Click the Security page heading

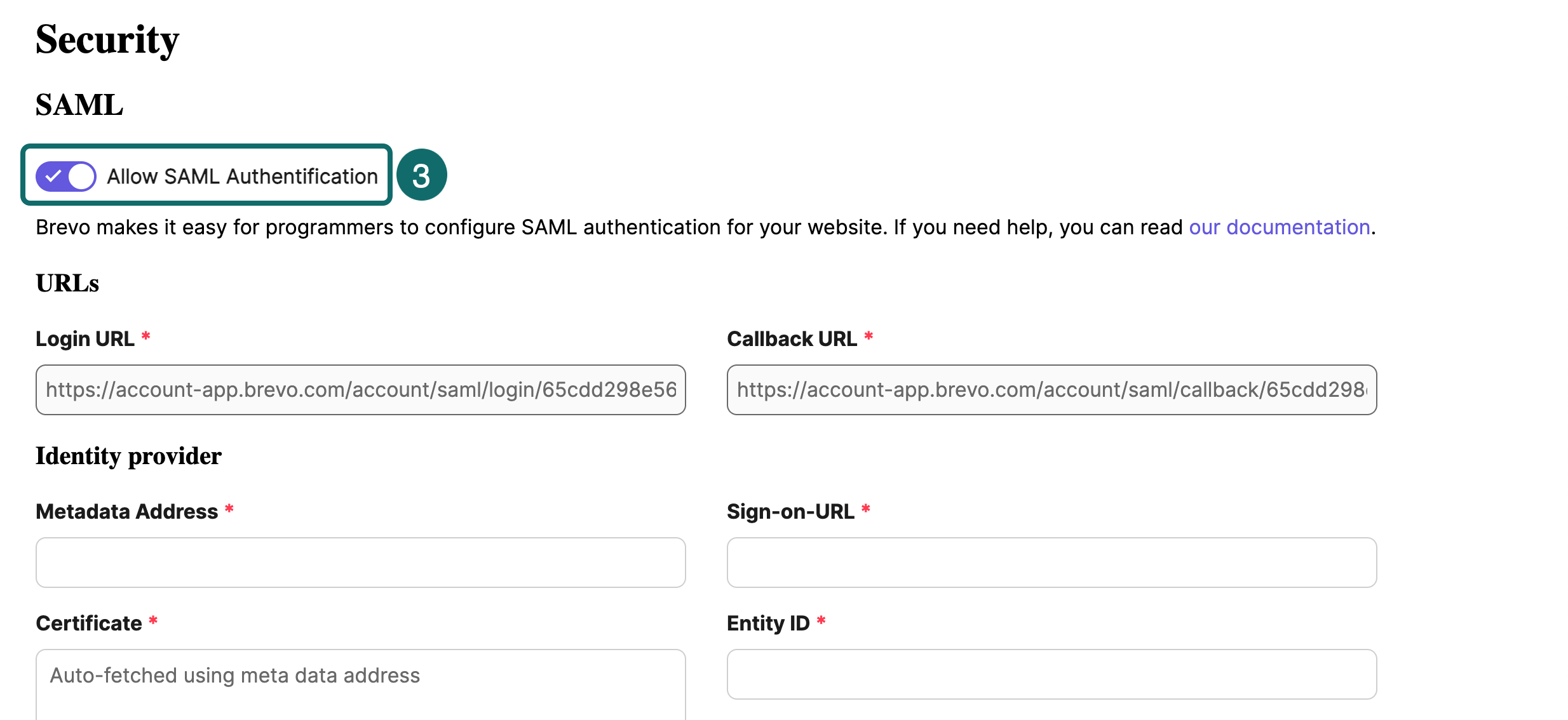click(x=107, y=39)
